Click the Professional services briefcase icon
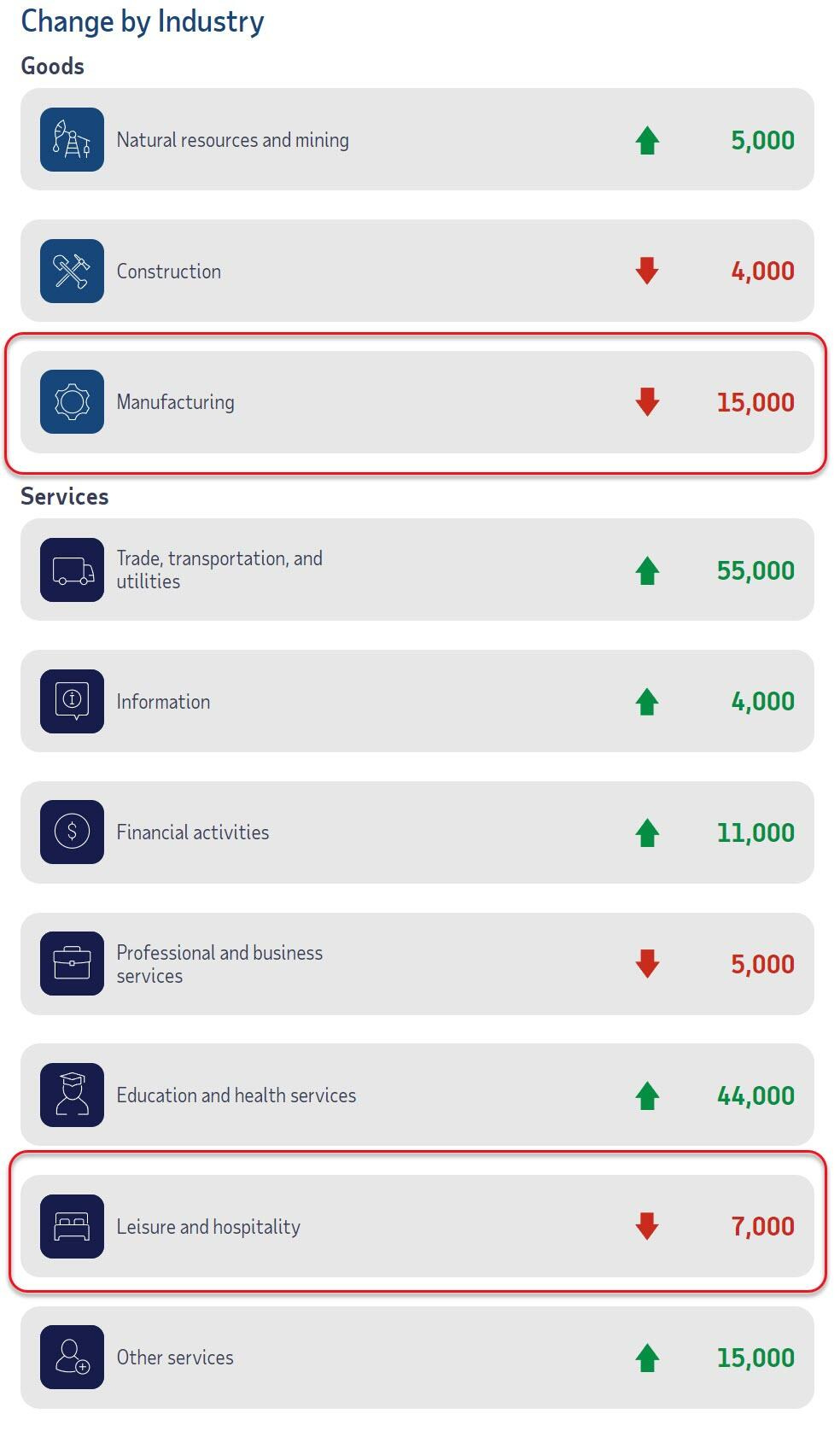840x1431 pixels. click(x=72, y=963)
